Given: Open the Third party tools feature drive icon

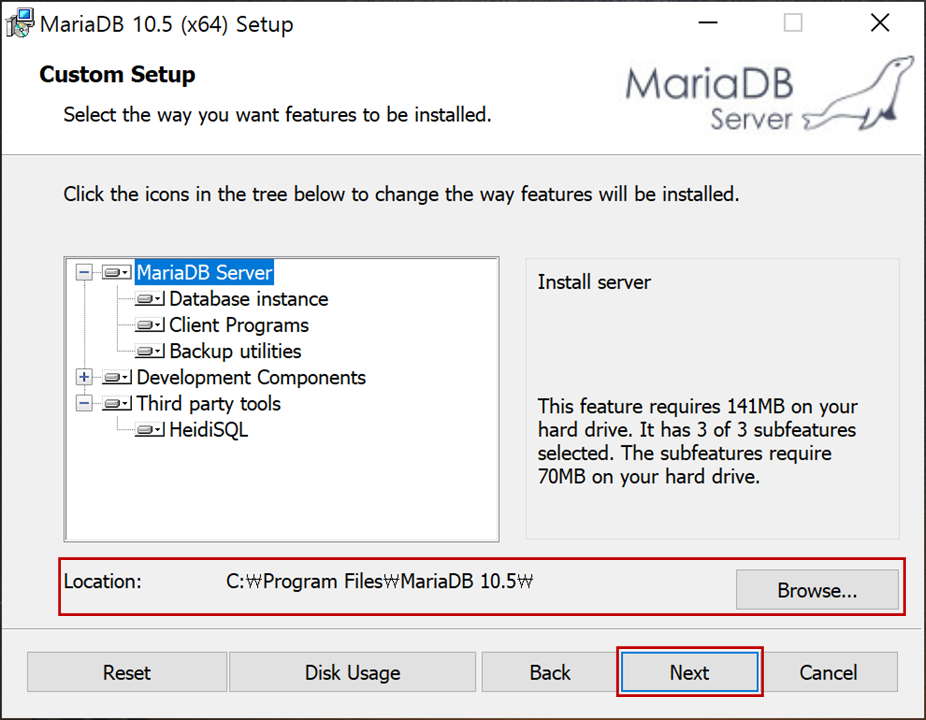Looking at the screenshot, I should tap(116, 403).
